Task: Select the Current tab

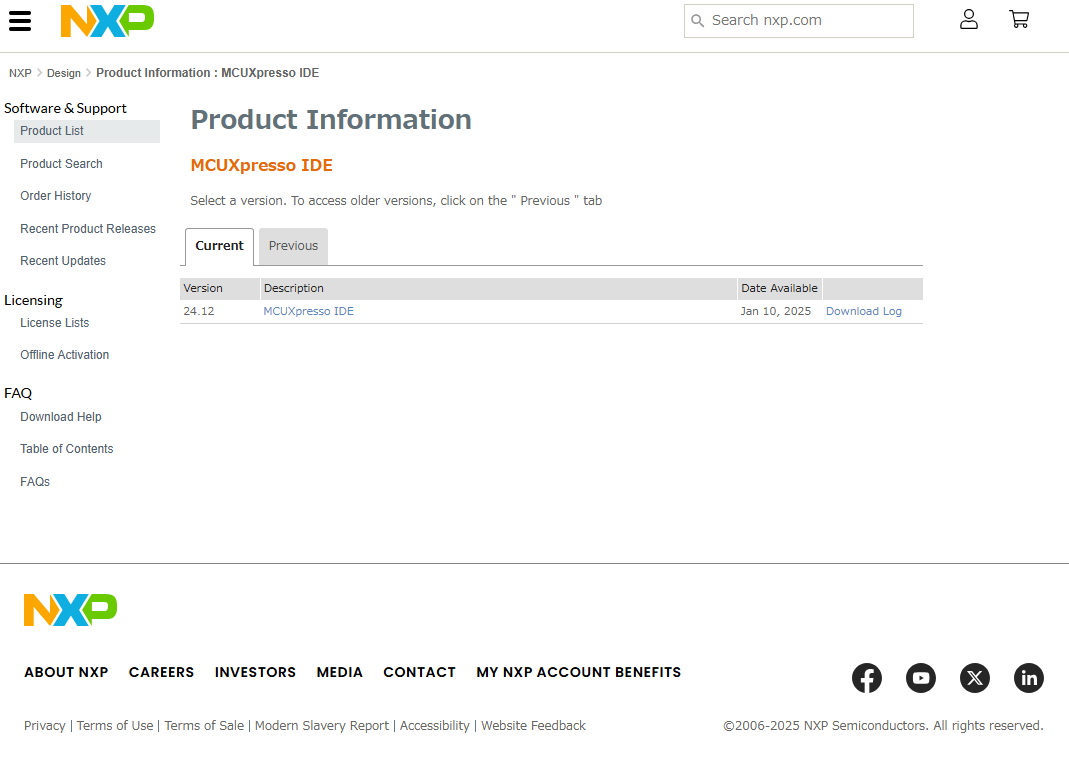Action: point(219,246)
